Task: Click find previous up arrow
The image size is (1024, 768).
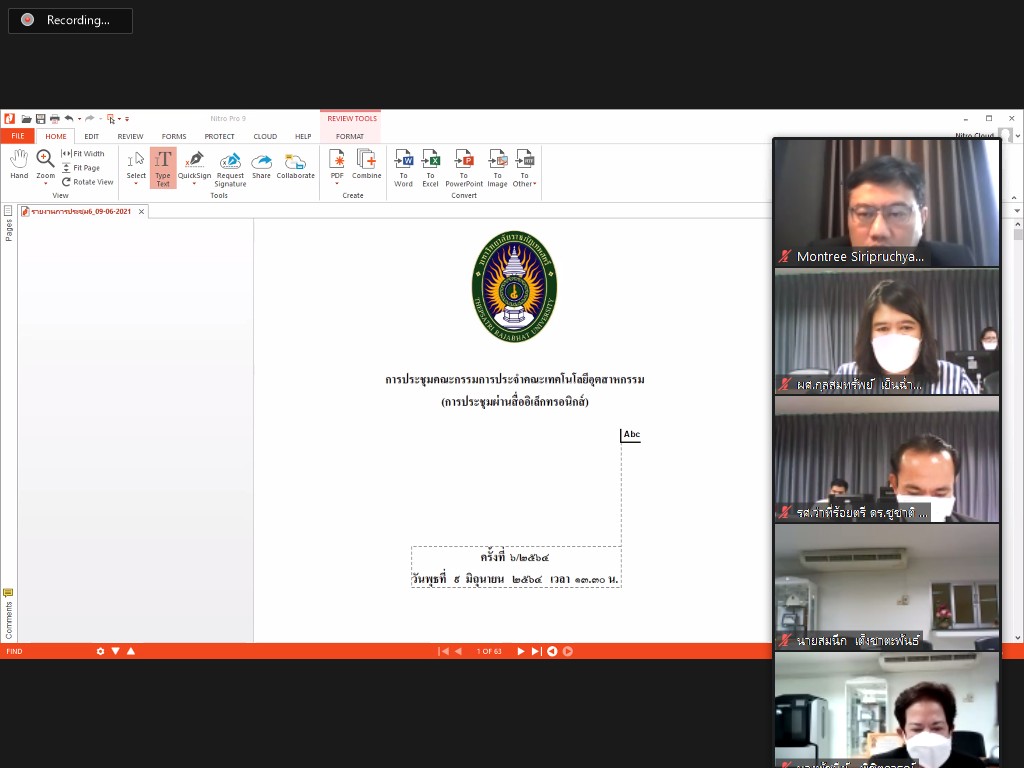Action: [x=131, y=651]
